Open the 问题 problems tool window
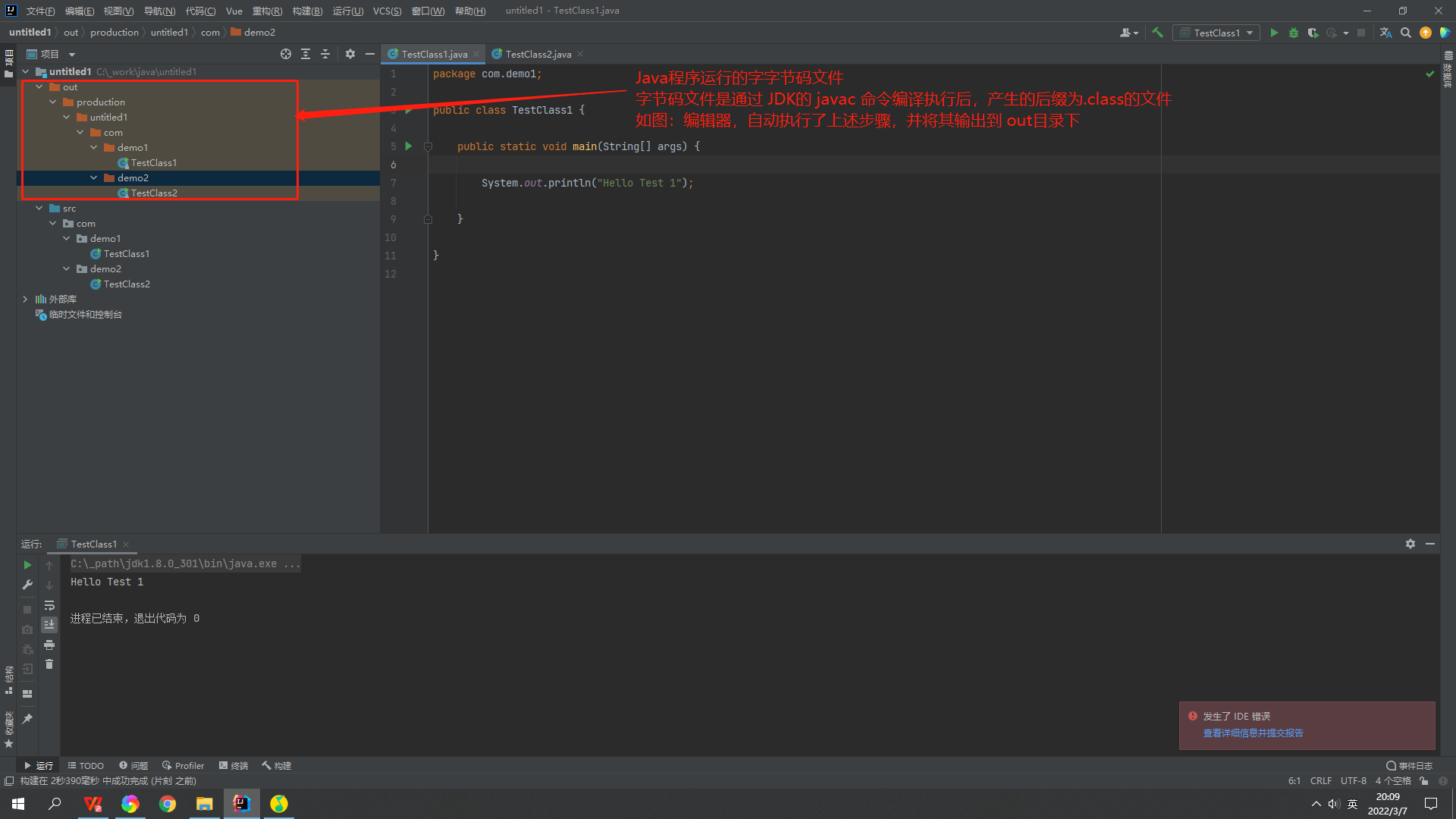The height and width of the screenshot is (819, 1456). pos(133,766)
